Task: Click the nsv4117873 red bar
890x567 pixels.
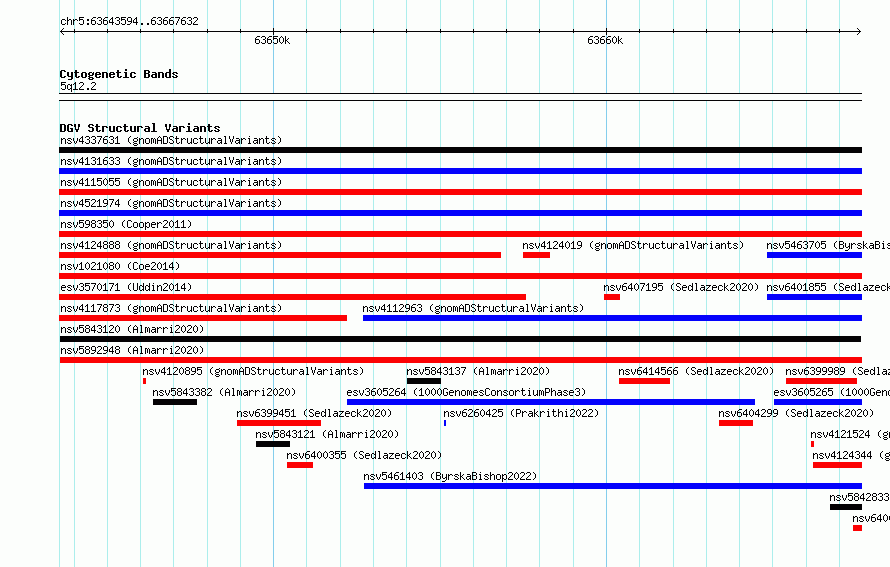Action: pos(203,318)
